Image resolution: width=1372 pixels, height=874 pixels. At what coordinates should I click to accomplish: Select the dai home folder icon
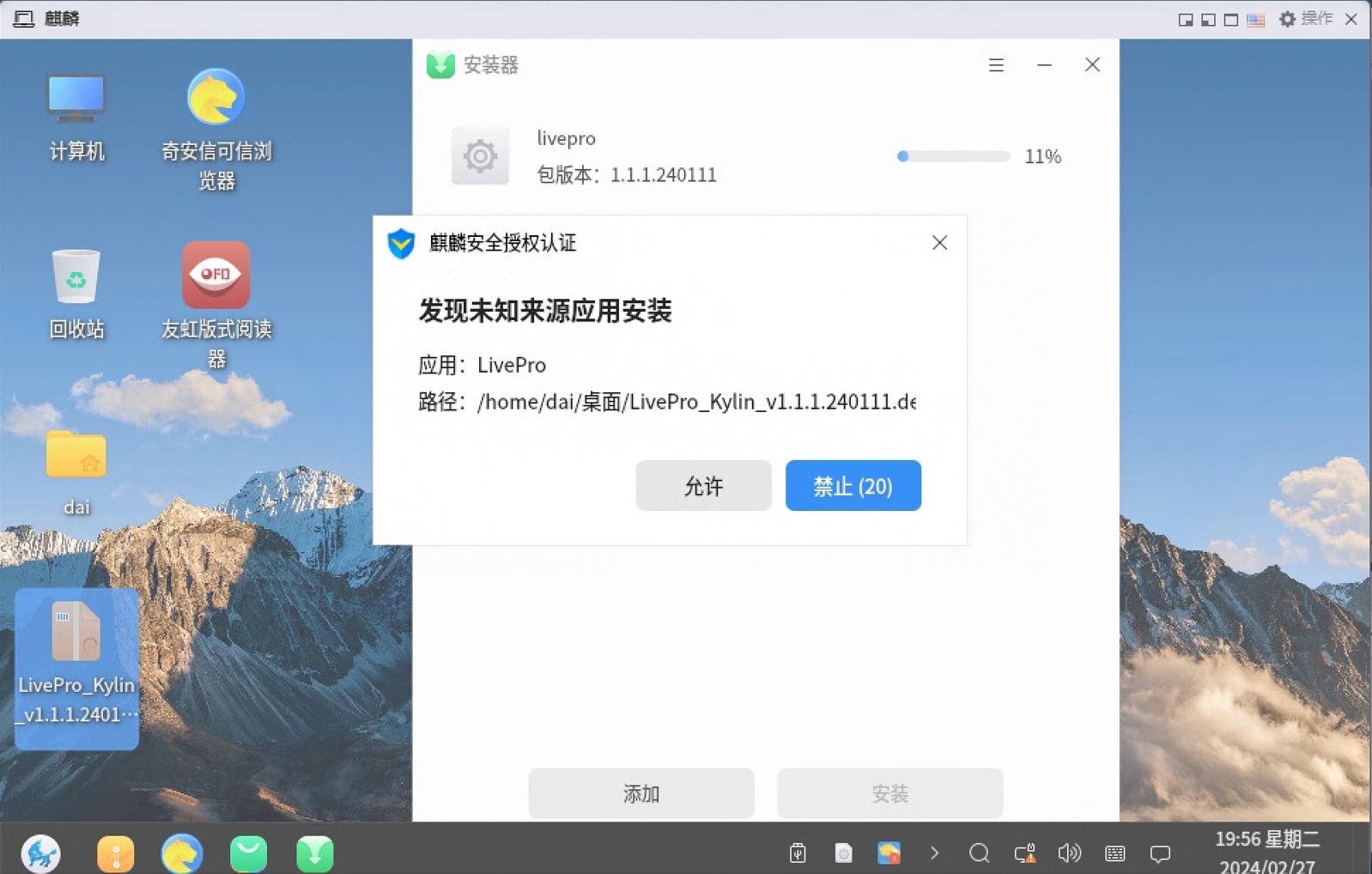[x=76, y=472]
